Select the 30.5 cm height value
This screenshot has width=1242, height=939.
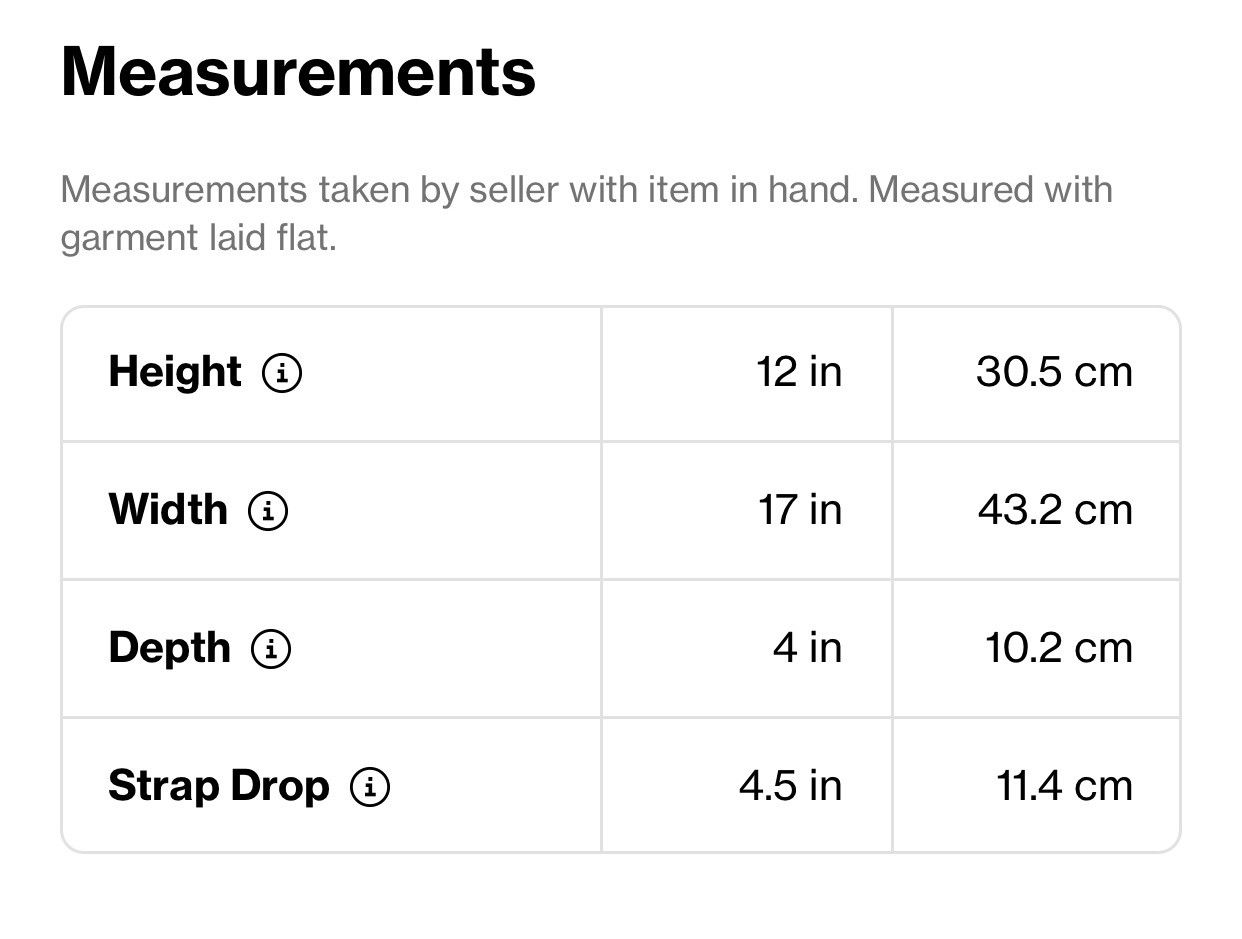point(1054,373)
